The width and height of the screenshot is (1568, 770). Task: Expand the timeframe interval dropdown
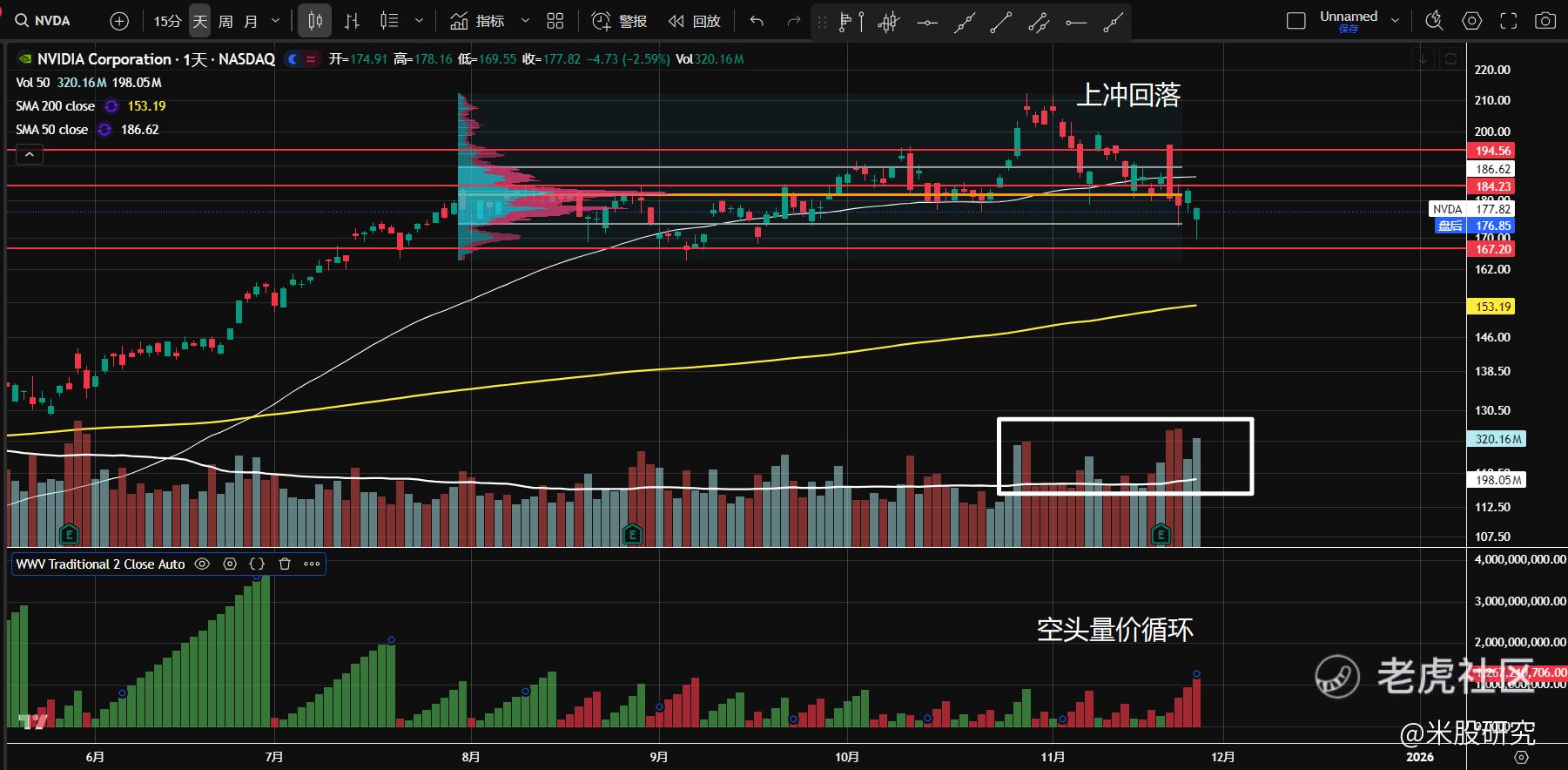click(x=276, y=21)
